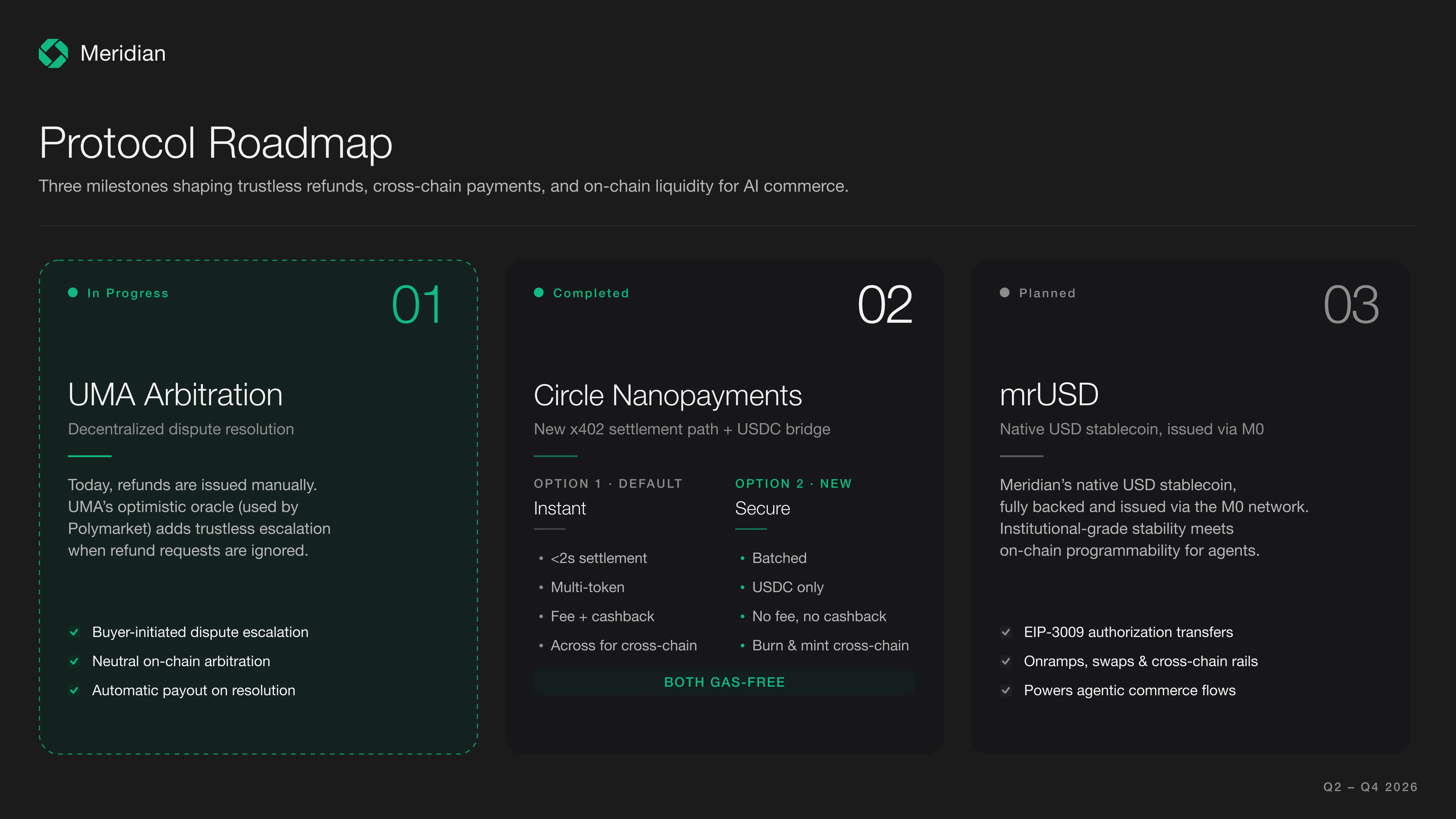This screenshot has width=1456, height=819.
Task: Click 'New x402 settlement path + USDC bridge'
Action: 682,429
